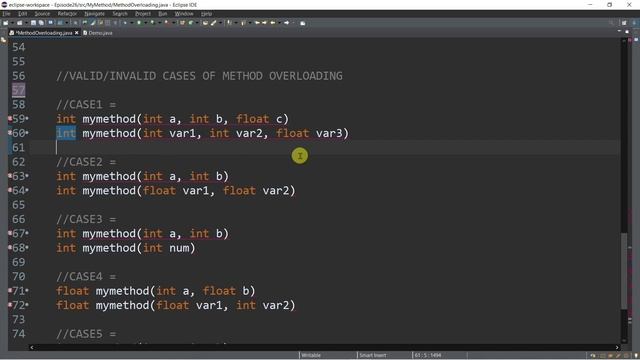This screenshot has width=640, height=360.
Task: Click the error marker on line 71
Action: pyautogui.click(x=10, y=291)
